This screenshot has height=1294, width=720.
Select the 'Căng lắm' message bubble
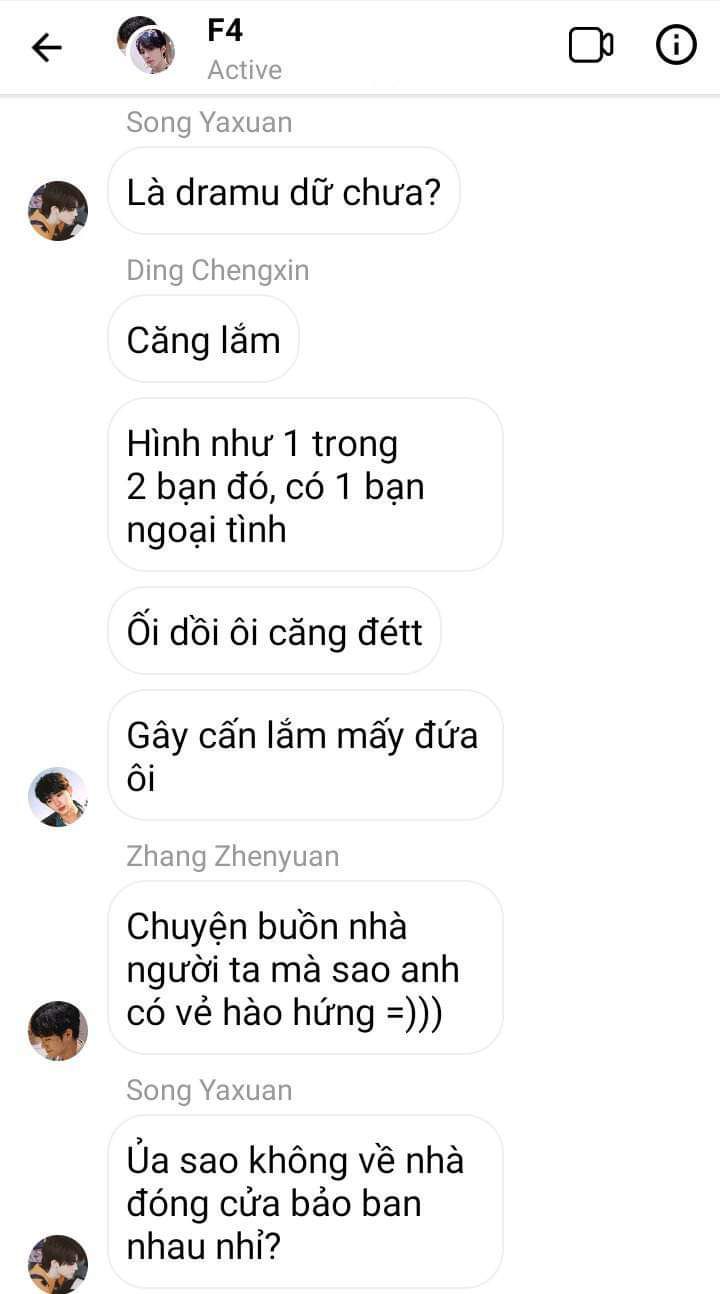[203, 340]
